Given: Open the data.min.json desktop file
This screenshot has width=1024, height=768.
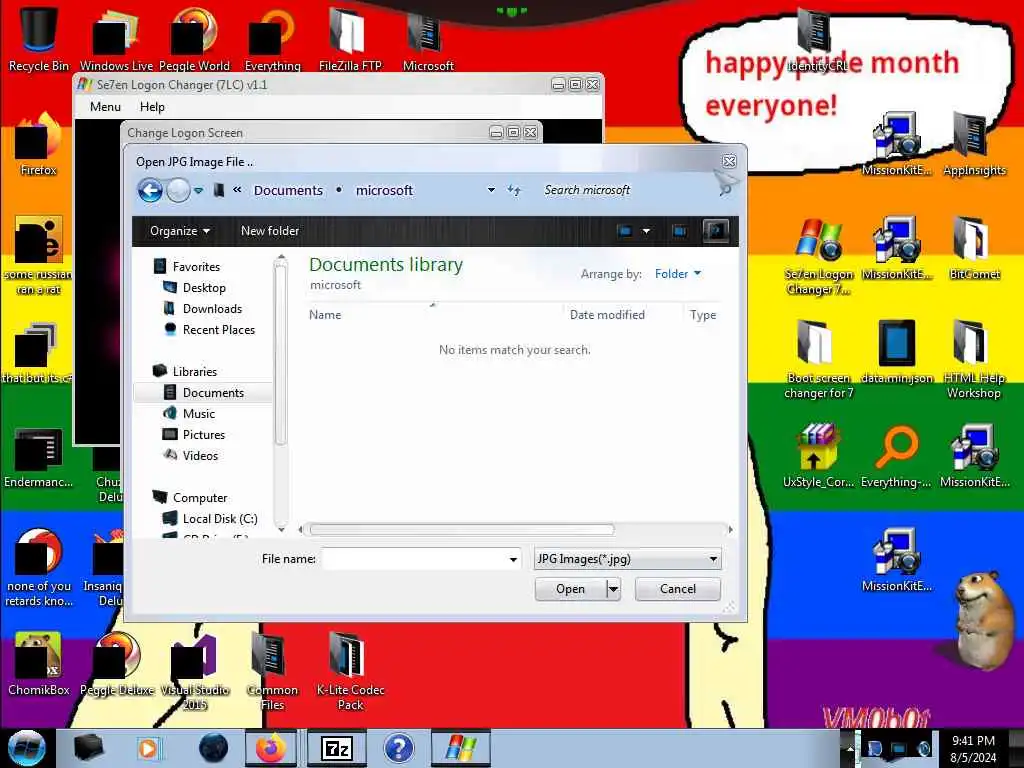Looking at the screenshot, I should [897, 351].
